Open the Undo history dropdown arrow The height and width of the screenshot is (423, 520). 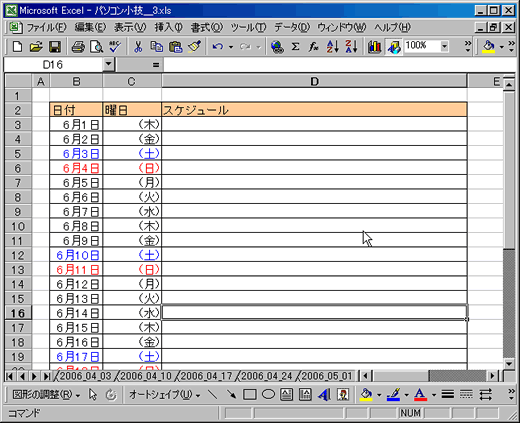(x=231, y=47)
